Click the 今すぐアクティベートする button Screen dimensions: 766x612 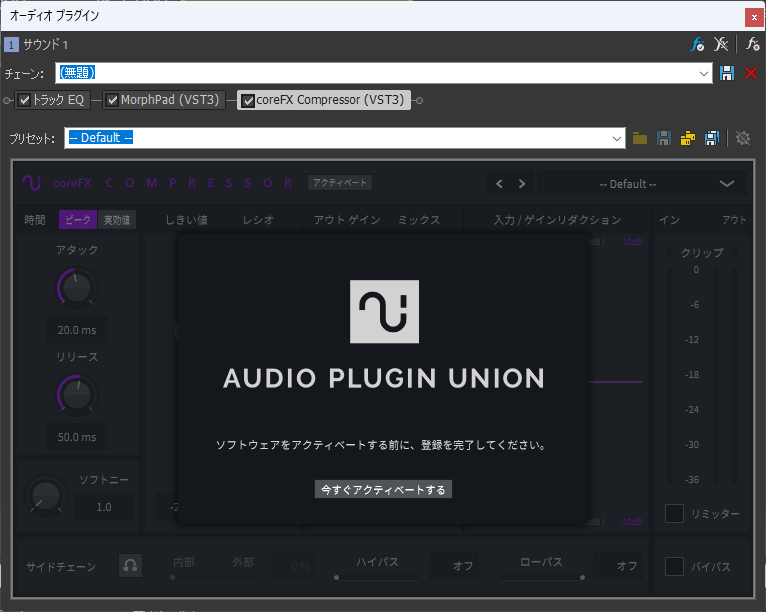click(x=383, y=489)
